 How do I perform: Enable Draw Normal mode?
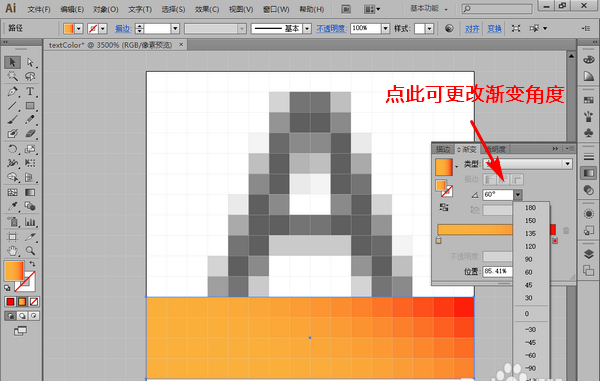(10, 316)
